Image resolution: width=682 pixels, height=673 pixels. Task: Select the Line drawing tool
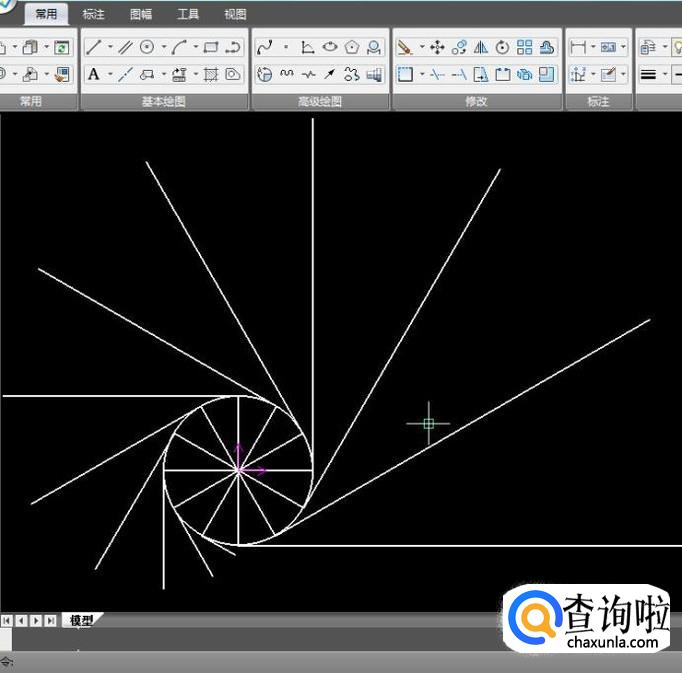93,47
